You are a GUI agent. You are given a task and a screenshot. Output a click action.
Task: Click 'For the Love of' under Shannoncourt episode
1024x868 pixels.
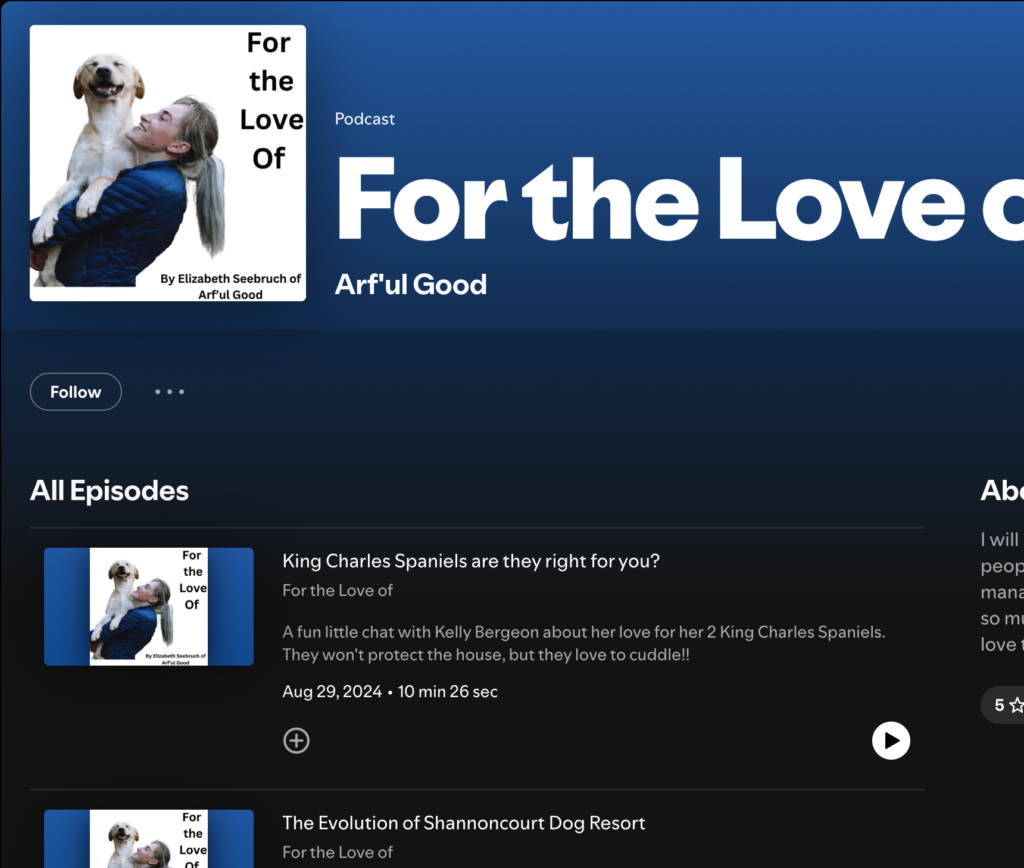(x=338, y=852)
